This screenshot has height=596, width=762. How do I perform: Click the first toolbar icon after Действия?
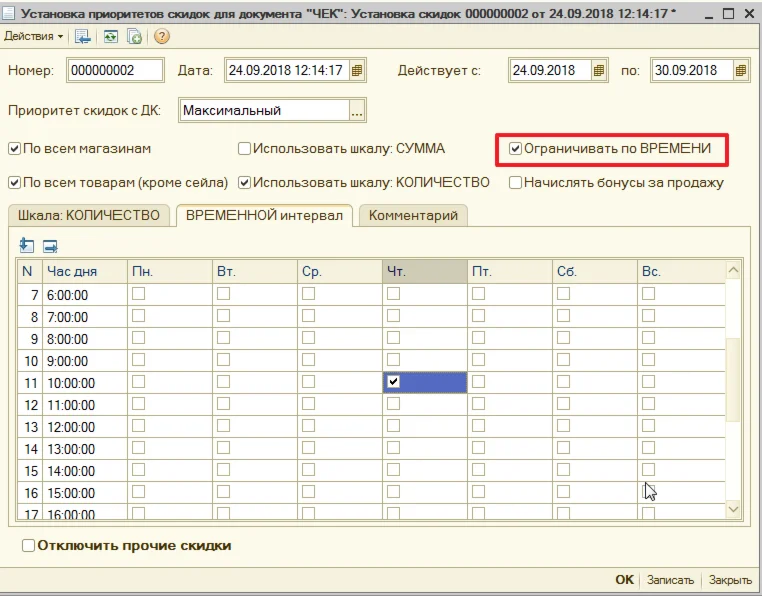click(x=83, y=36)
